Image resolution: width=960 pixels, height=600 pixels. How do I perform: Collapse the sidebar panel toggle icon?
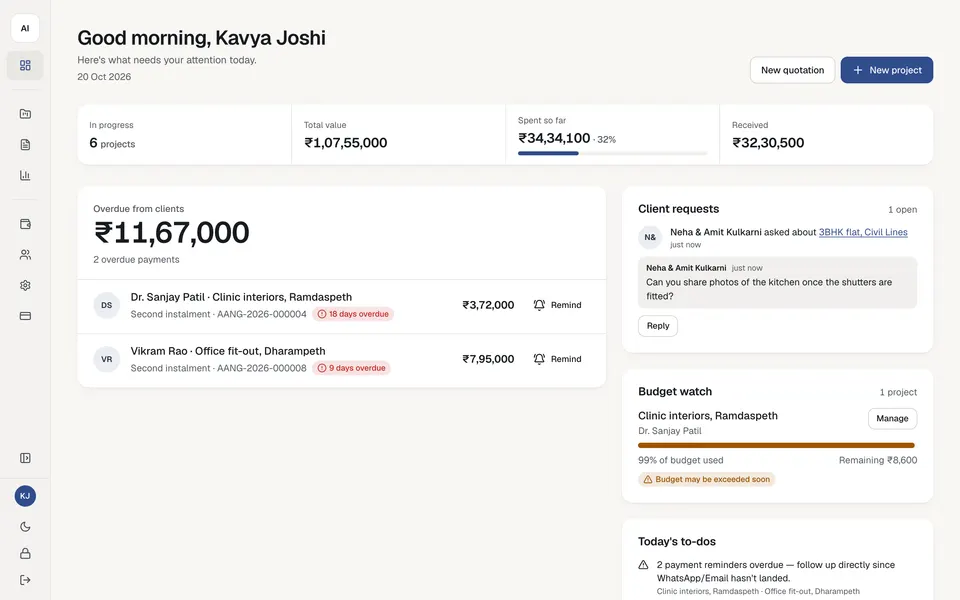pyautogui.click(x=25, y=458)
